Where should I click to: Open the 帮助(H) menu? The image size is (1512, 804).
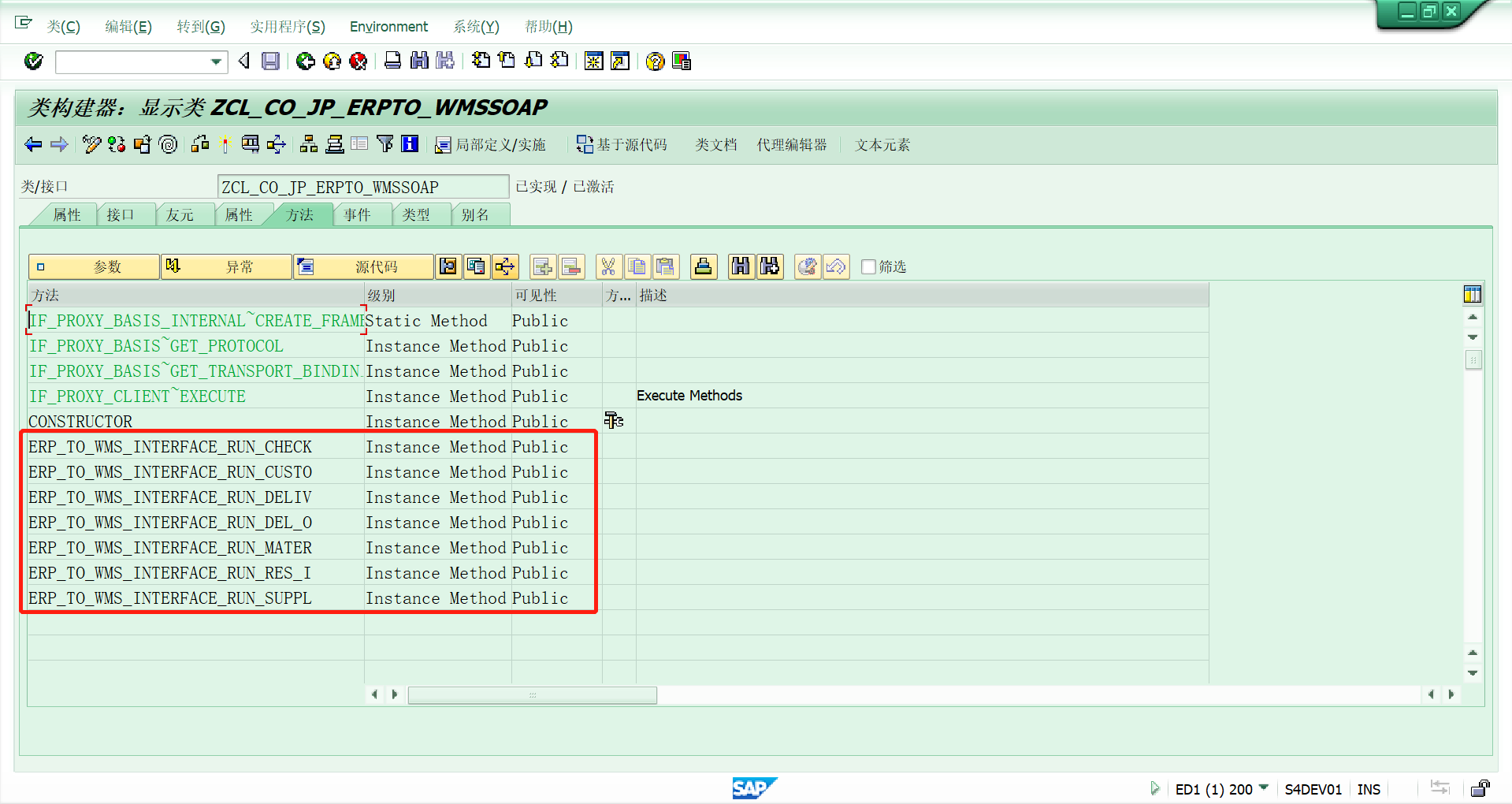point(548,27)
